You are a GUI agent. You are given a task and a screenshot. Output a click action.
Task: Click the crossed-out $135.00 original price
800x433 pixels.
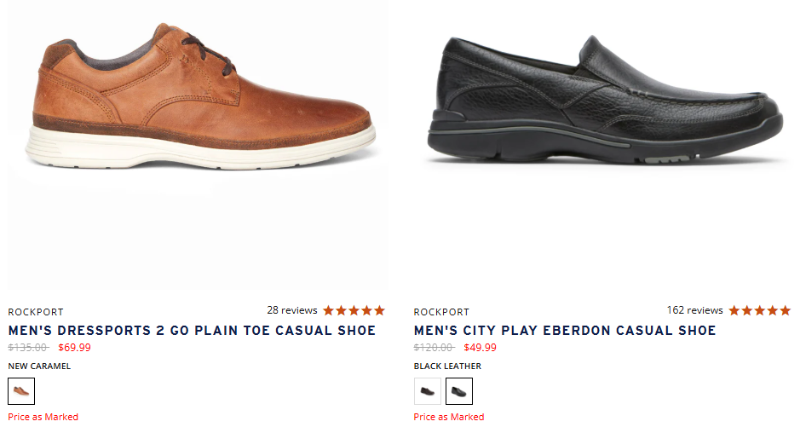28,348
